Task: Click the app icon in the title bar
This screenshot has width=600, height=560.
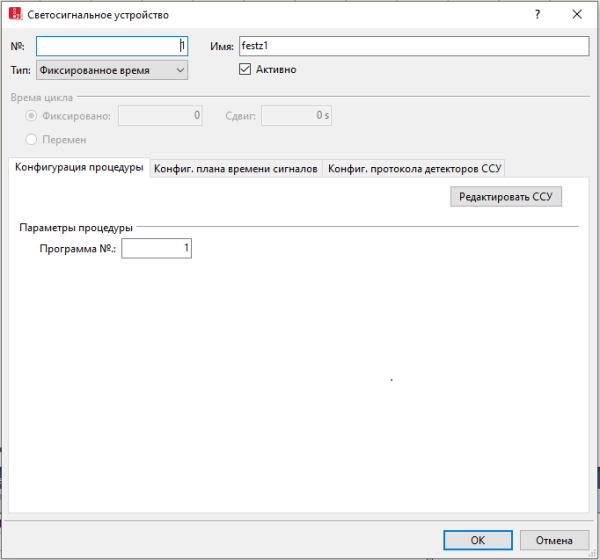Action: pyautogui.click(x=15, y=15)
